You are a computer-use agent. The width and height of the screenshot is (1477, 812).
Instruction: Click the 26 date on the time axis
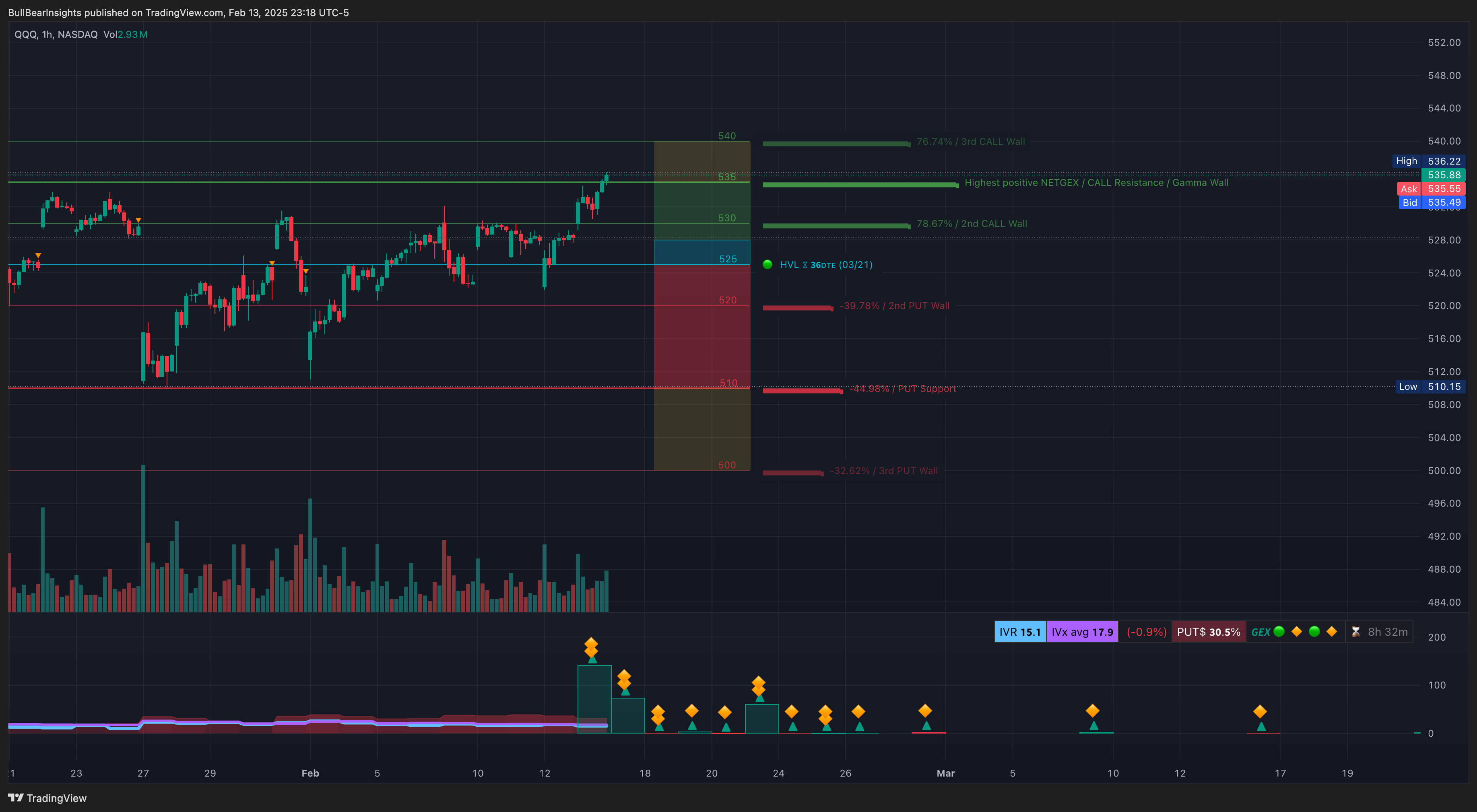coord(845,773)
